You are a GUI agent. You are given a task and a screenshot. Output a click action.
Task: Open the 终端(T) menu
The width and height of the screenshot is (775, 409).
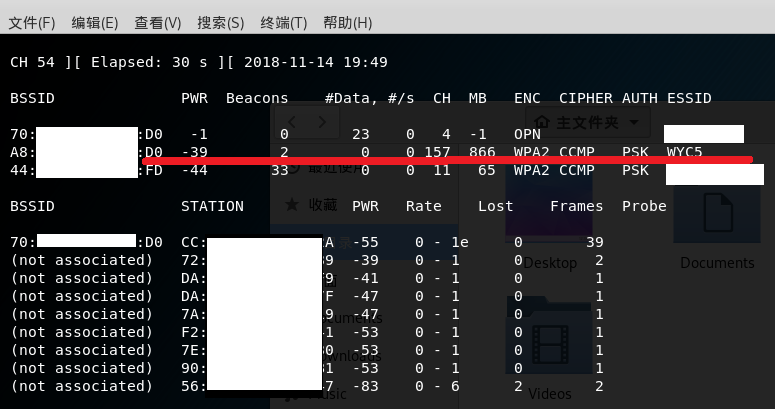click(284, 22)
